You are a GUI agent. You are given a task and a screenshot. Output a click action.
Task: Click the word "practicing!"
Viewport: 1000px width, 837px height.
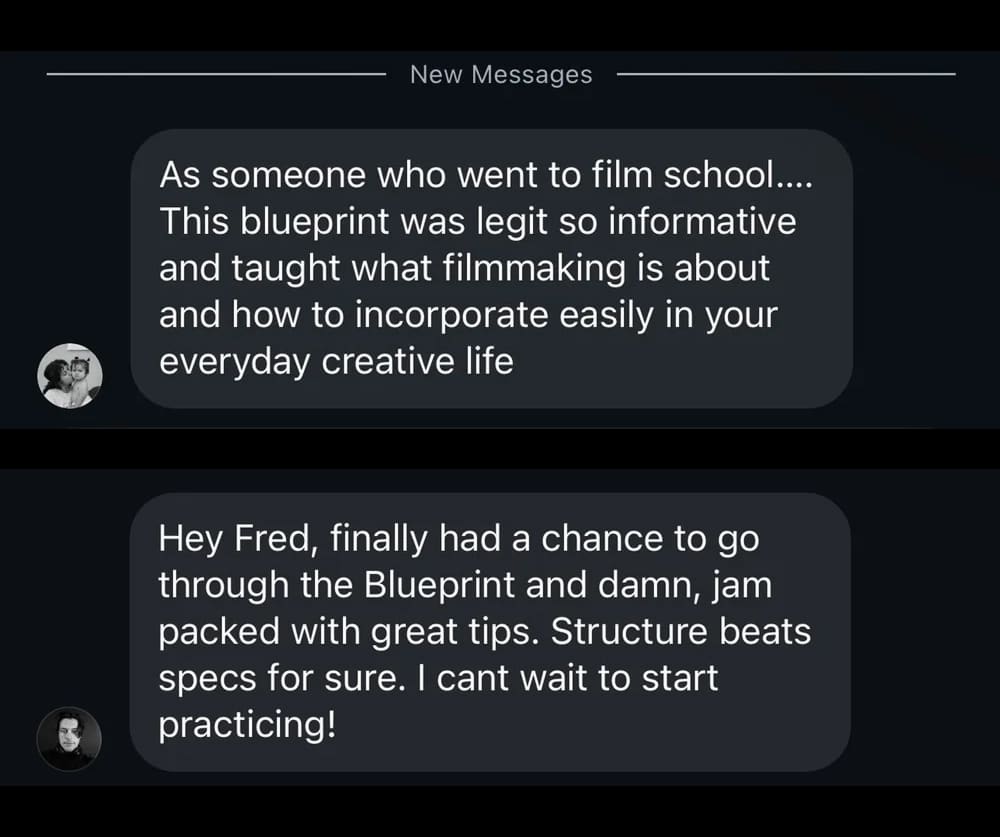246,725
